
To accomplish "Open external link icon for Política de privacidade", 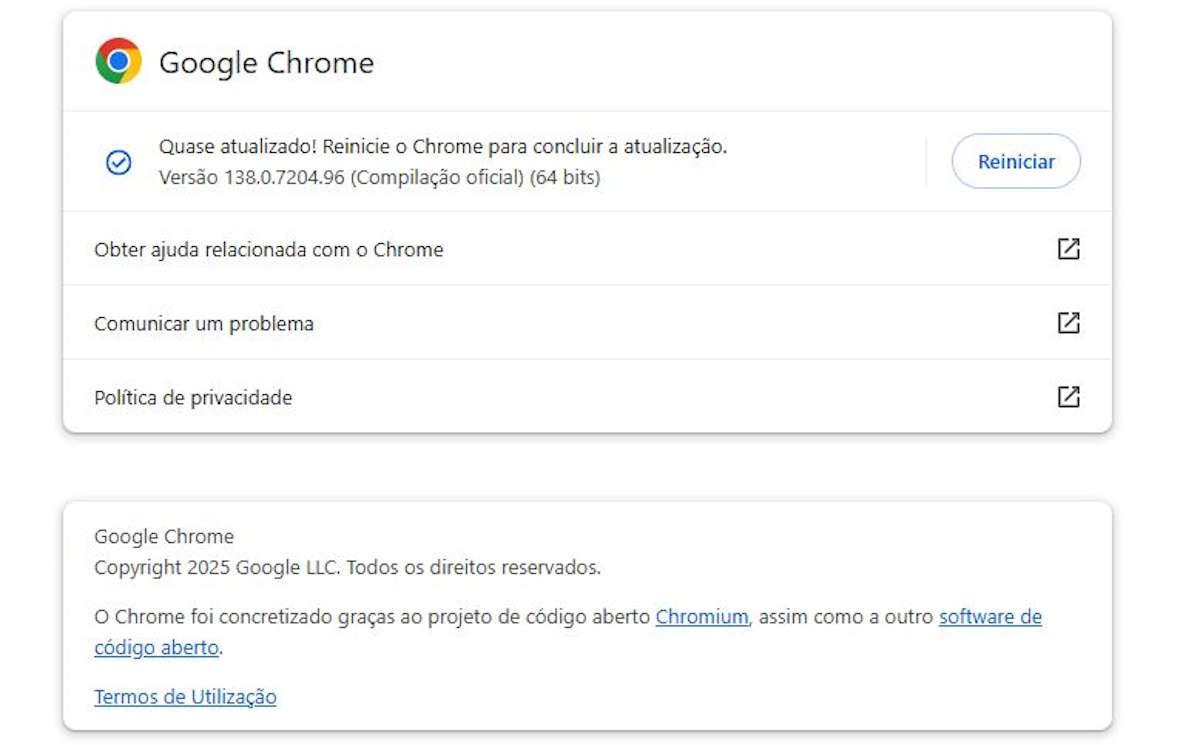I will pos(1068,397).
